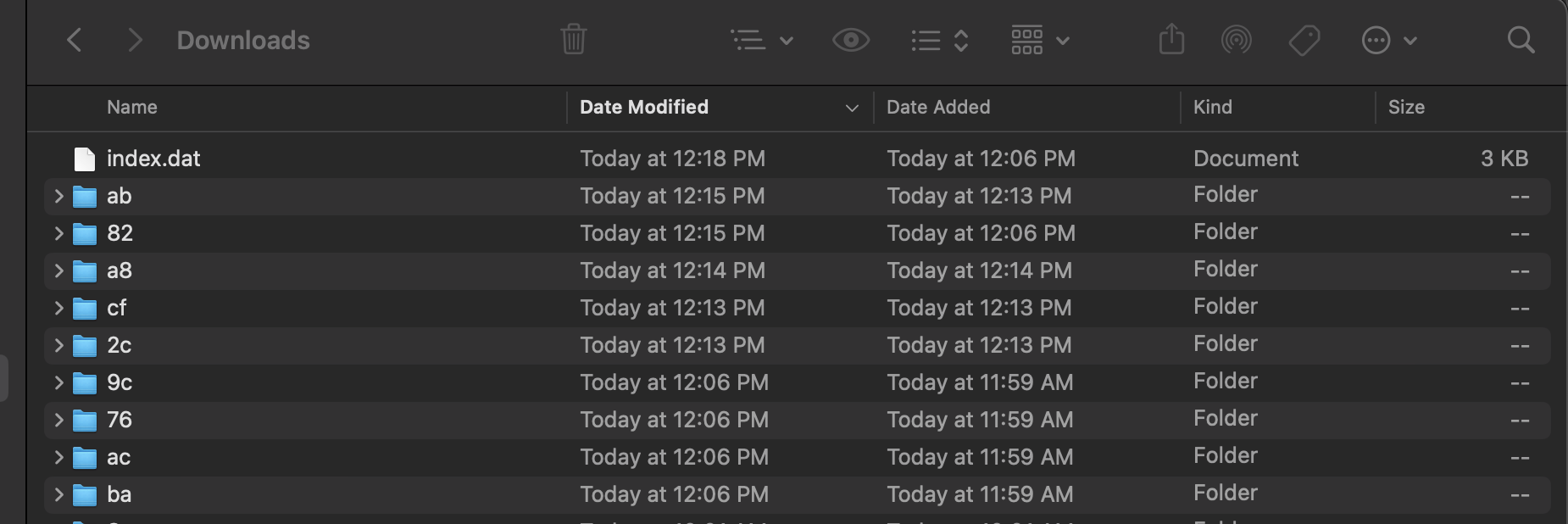Open the ellipsis action menu
Screen dimensions: 1568x524
click(x=1388, y=40)
